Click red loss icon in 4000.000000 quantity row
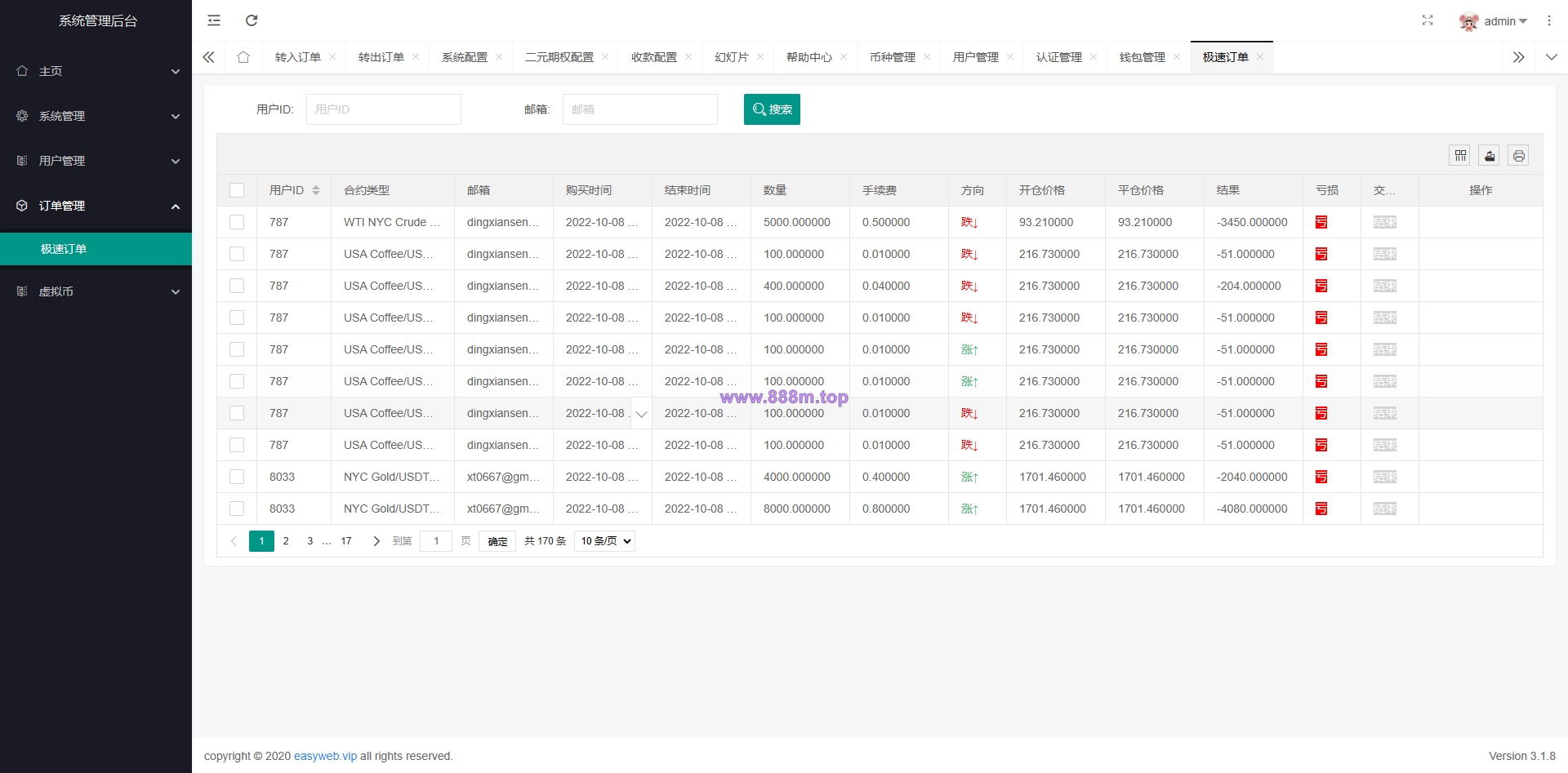The height and width of the screenshot is (773, 1568). pos(1321,477)
